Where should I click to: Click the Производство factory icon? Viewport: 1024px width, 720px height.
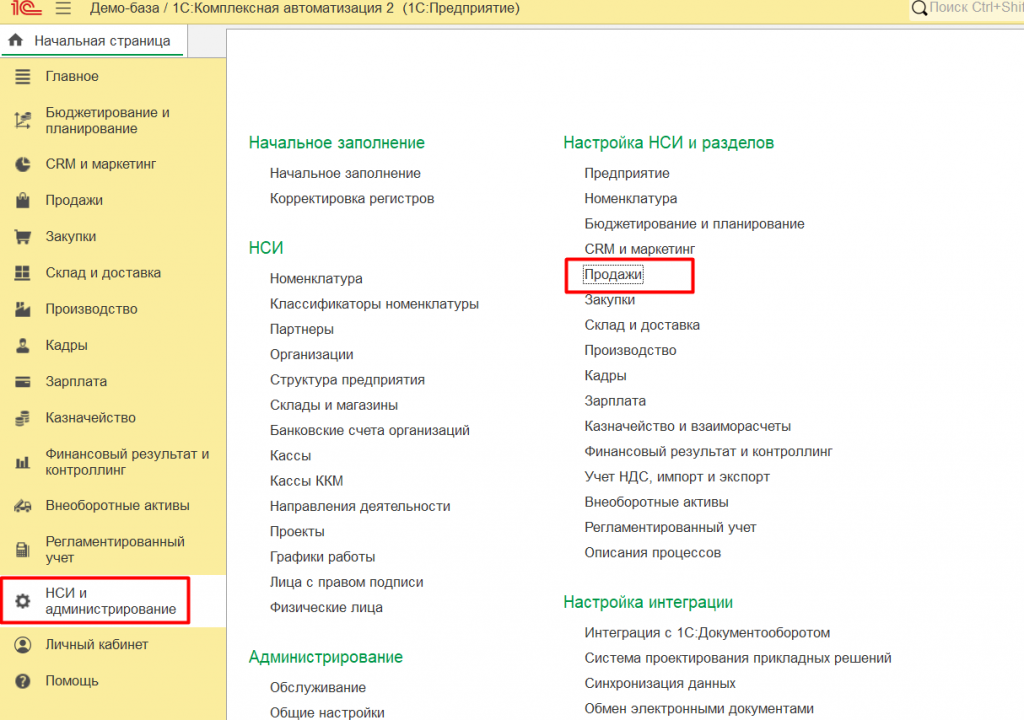pyautogui.click(x=23, y=309)
